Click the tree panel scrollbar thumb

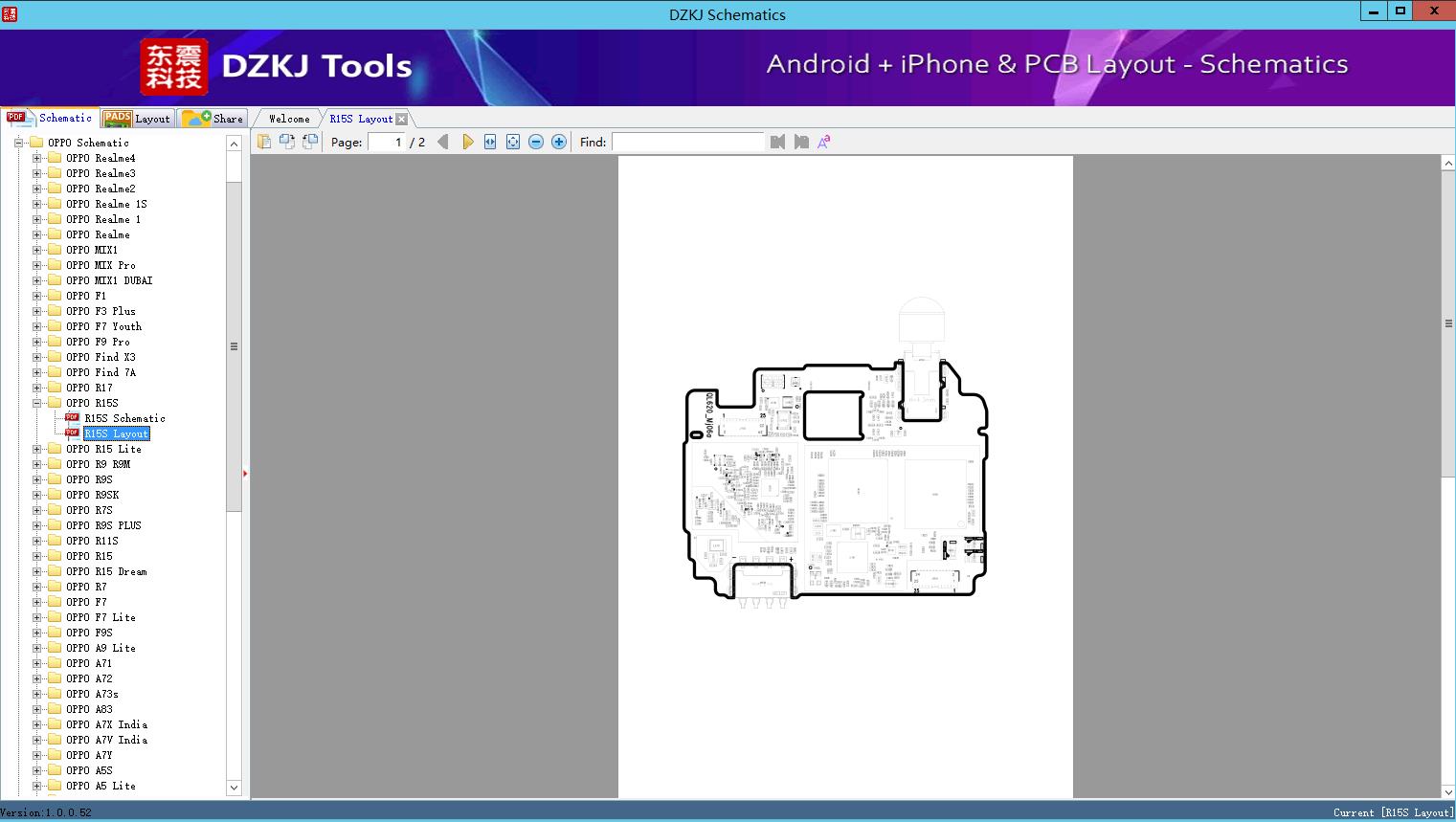tap(234, 346)
